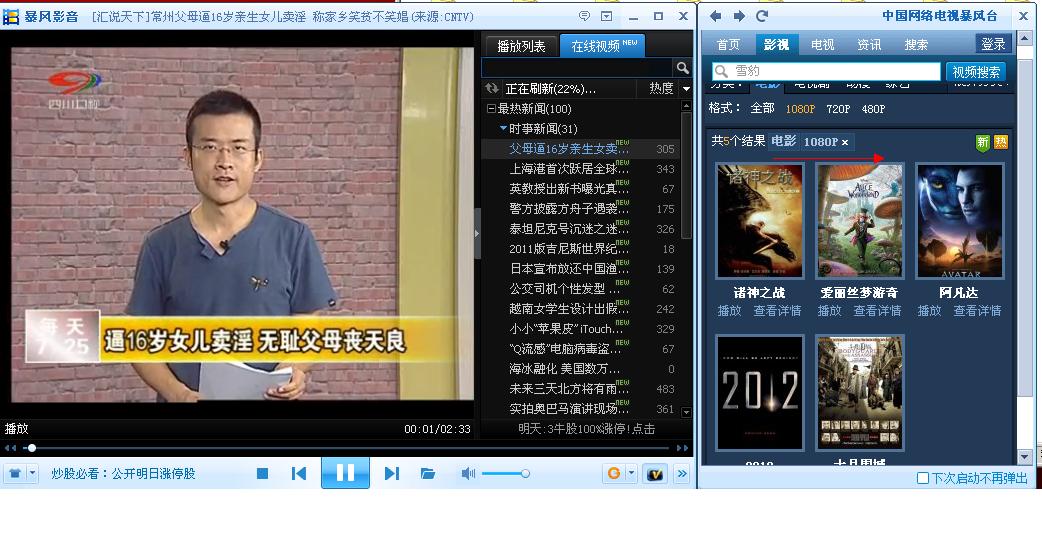Click the playlist scrollbar down arrow

point(686,412)
